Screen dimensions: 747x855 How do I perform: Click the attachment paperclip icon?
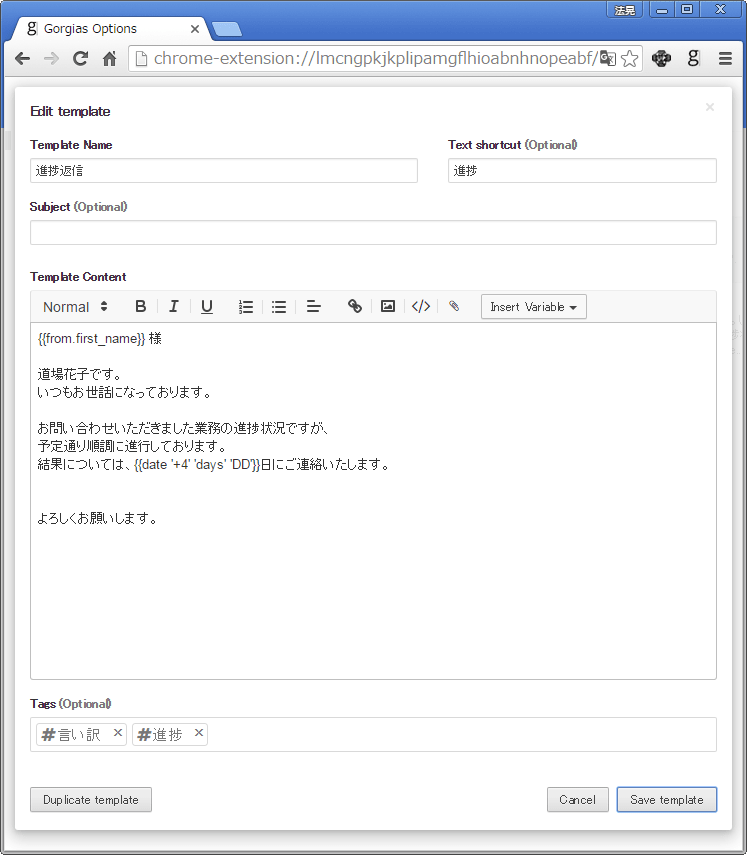[x=454, y=307]
